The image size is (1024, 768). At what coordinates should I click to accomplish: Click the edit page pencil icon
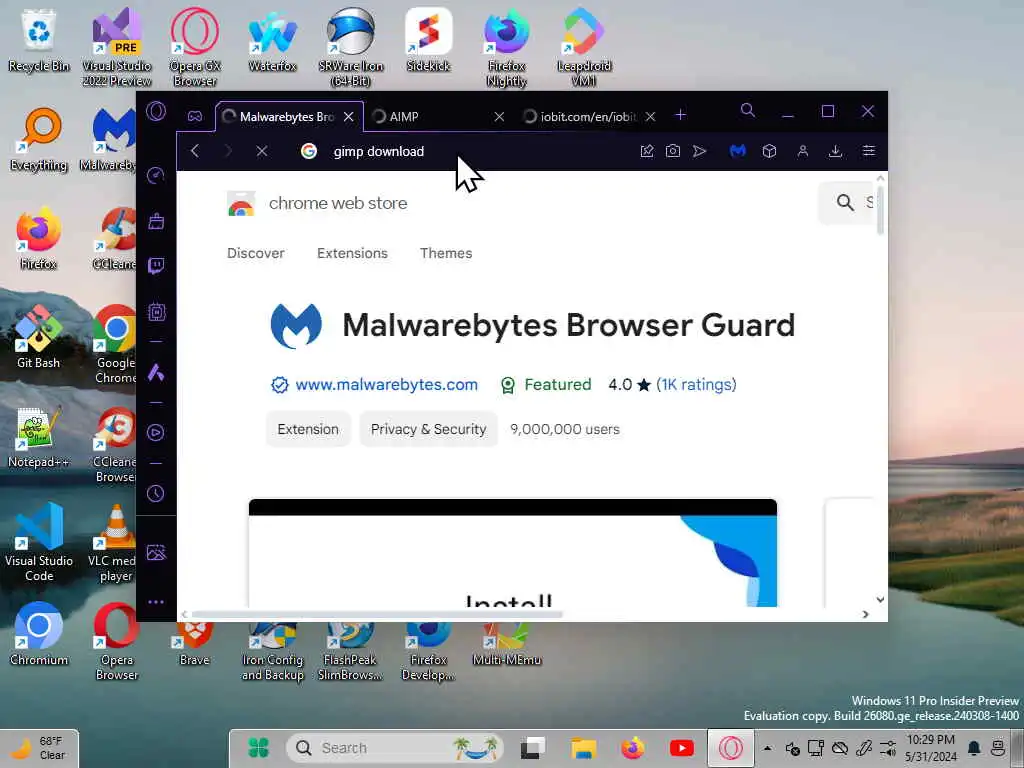[x=647, y=151]
